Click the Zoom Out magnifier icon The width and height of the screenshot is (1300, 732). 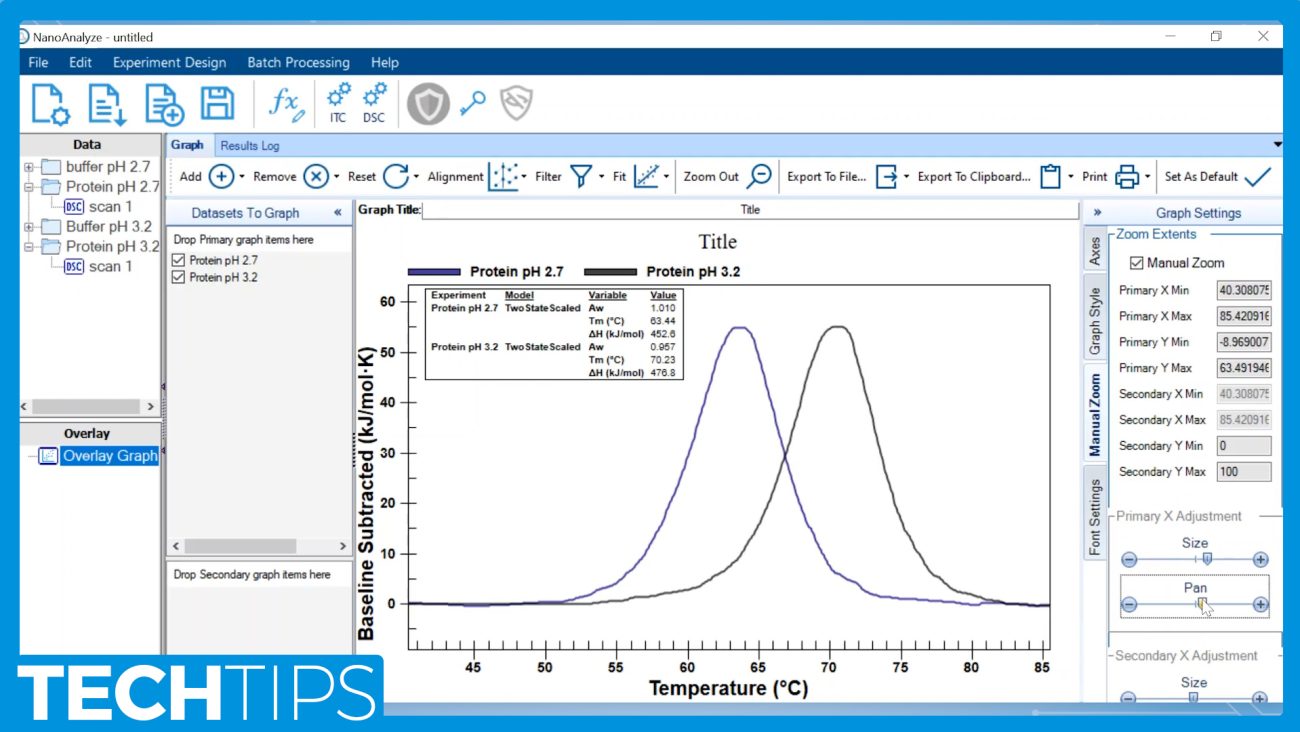coord(760,176)
